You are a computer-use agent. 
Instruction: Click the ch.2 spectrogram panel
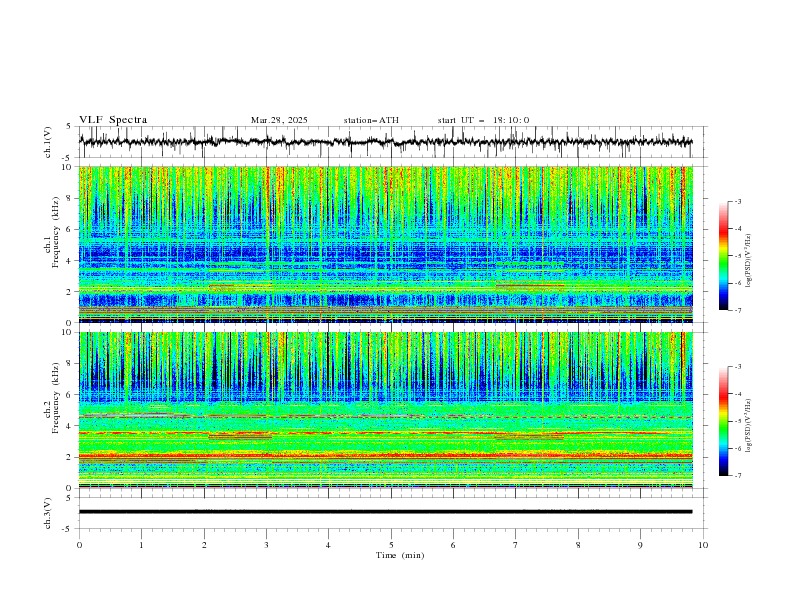pos(386,410)
